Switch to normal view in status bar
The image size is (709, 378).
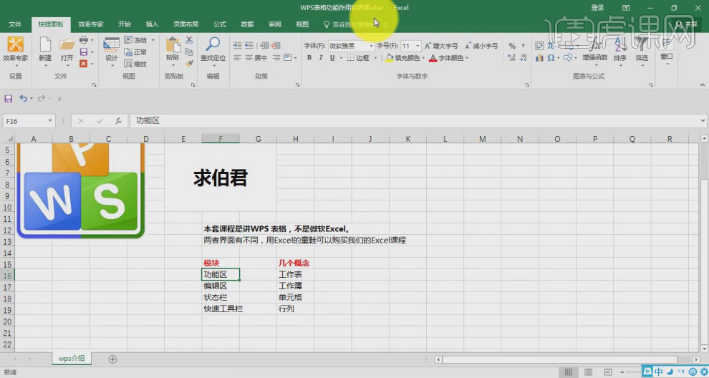[x=568, y=372]
